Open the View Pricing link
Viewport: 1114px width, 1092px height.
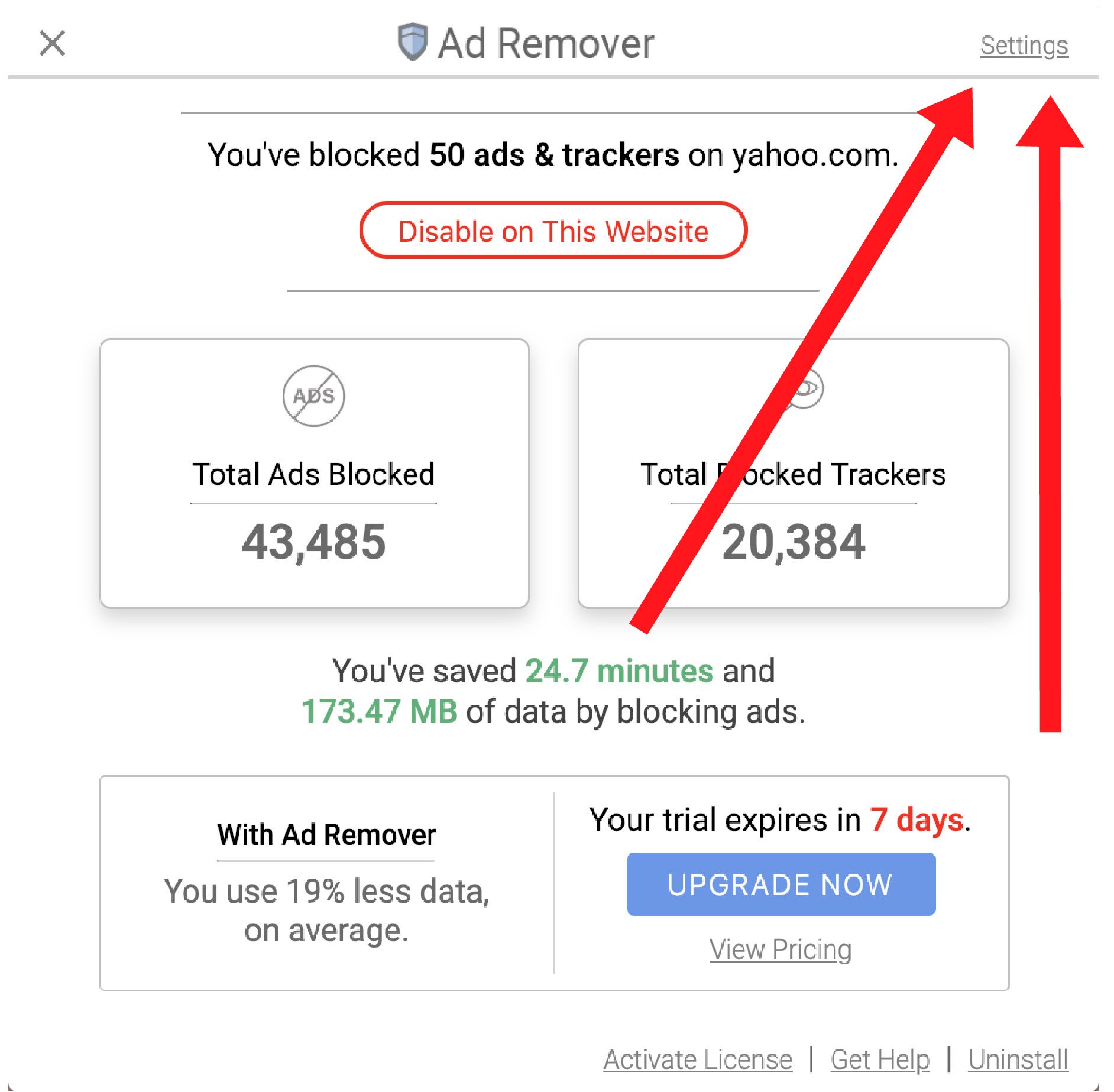click(781, 950)
